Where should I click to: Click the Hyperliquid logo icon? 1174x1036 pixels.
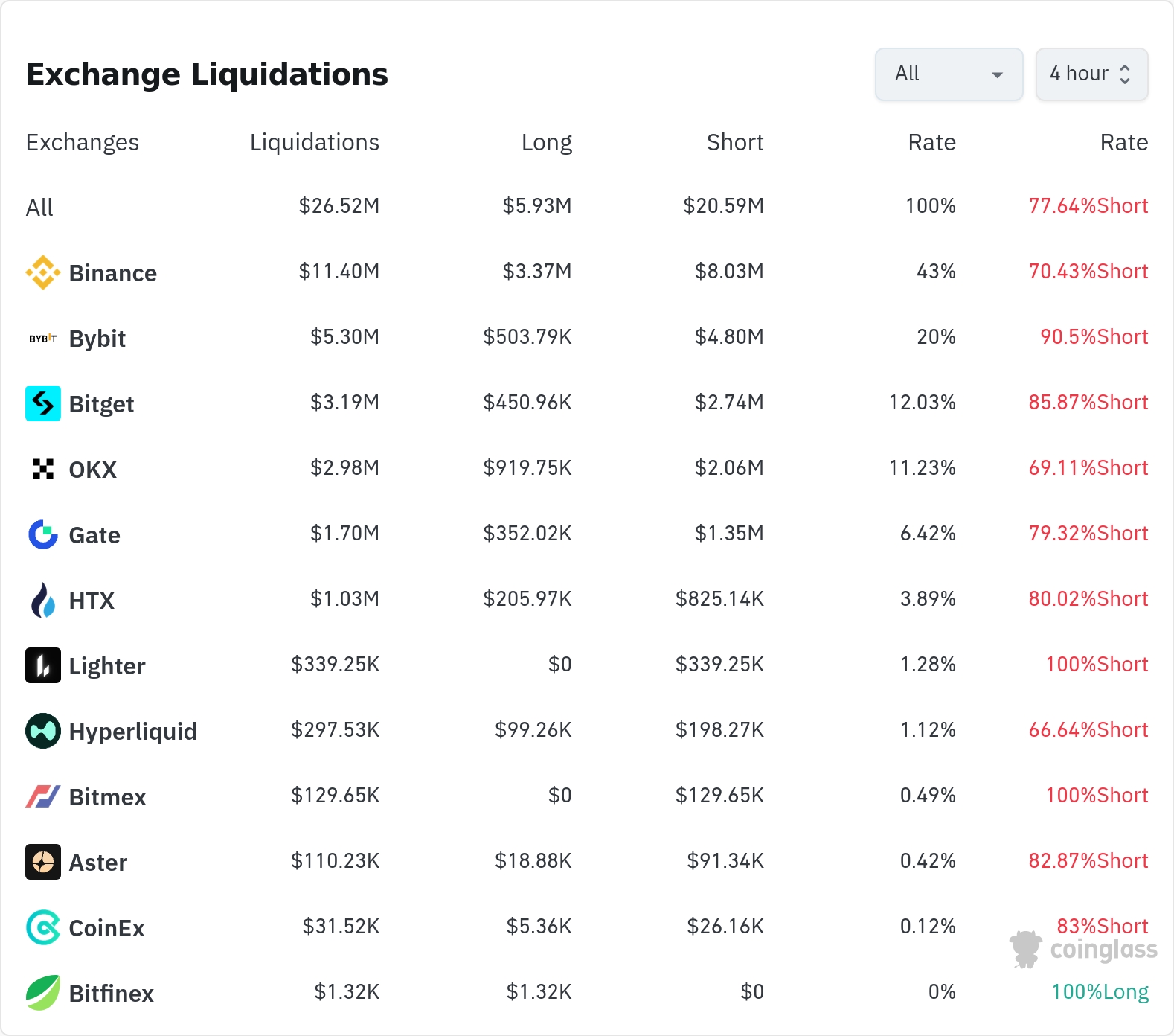(43, 731)
